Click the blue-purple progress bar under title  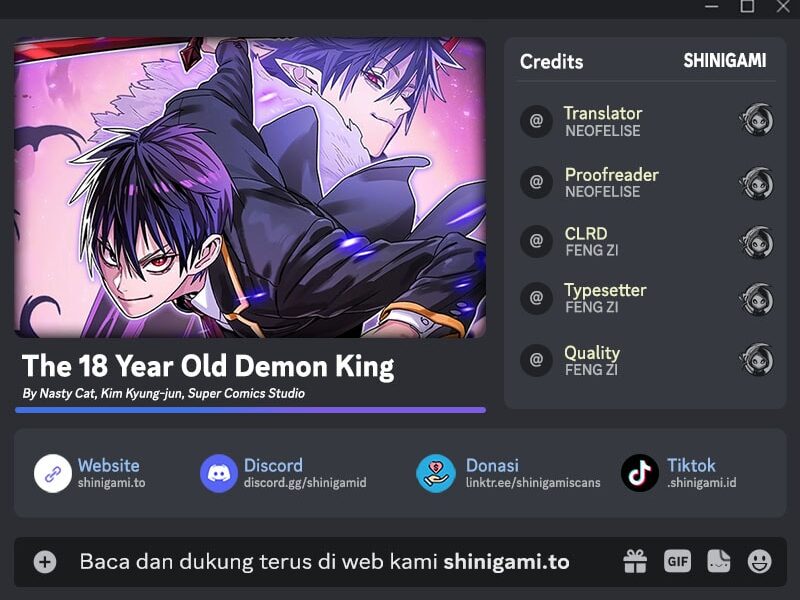250,410
